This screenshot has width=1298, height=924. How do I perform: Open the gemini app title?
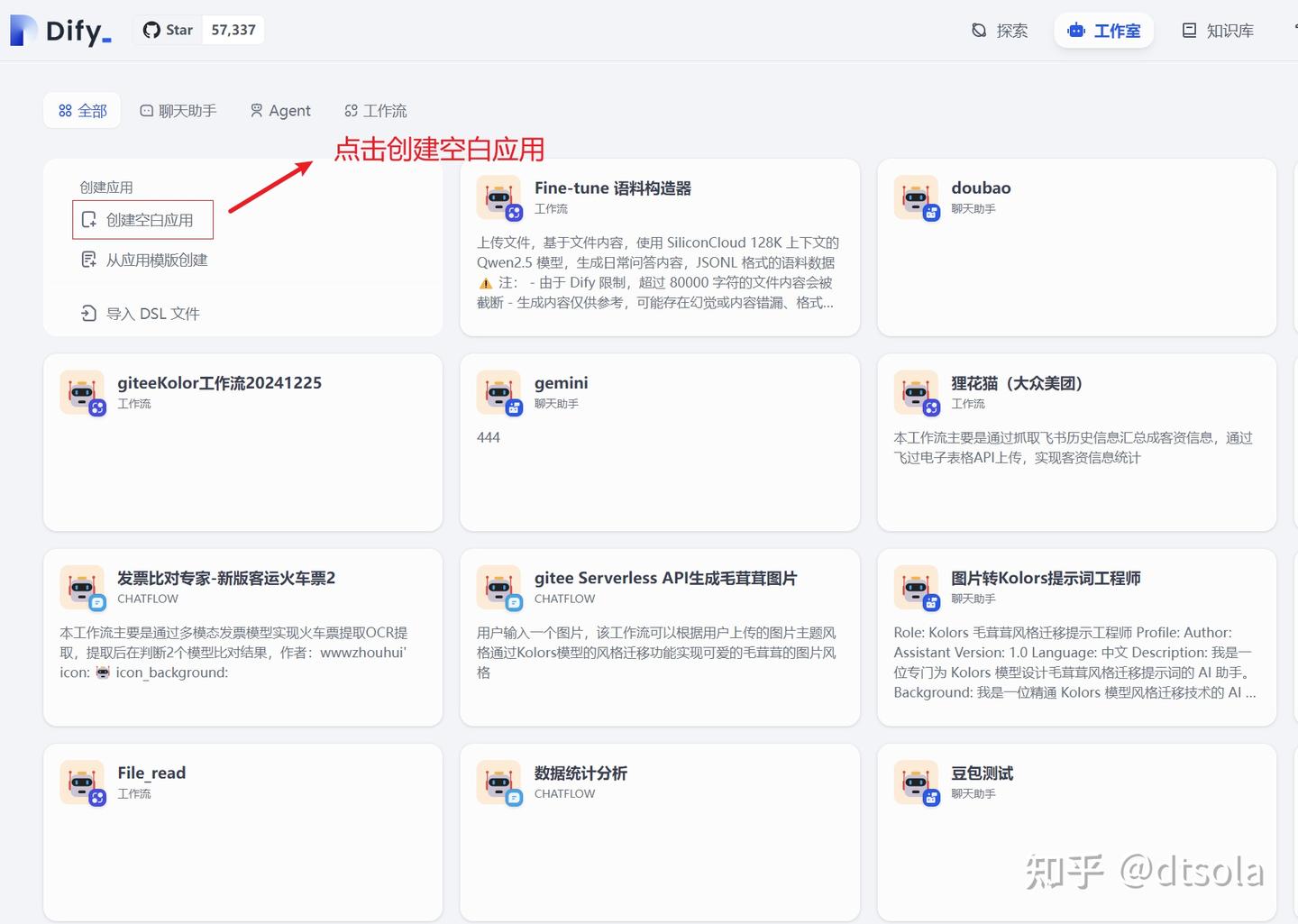[x=561, y=382]
